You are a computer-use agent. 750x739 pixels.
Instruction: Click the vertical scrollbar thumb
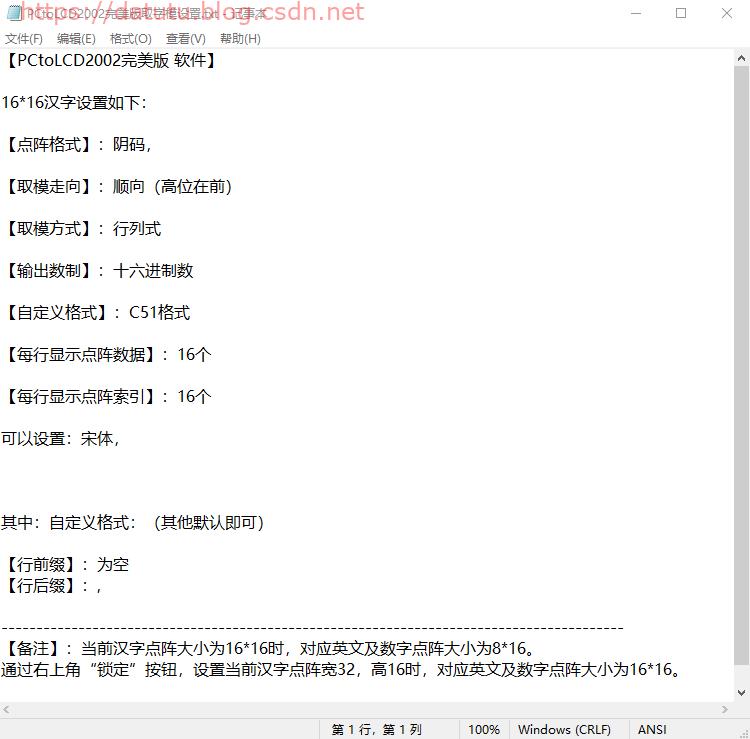741,360
